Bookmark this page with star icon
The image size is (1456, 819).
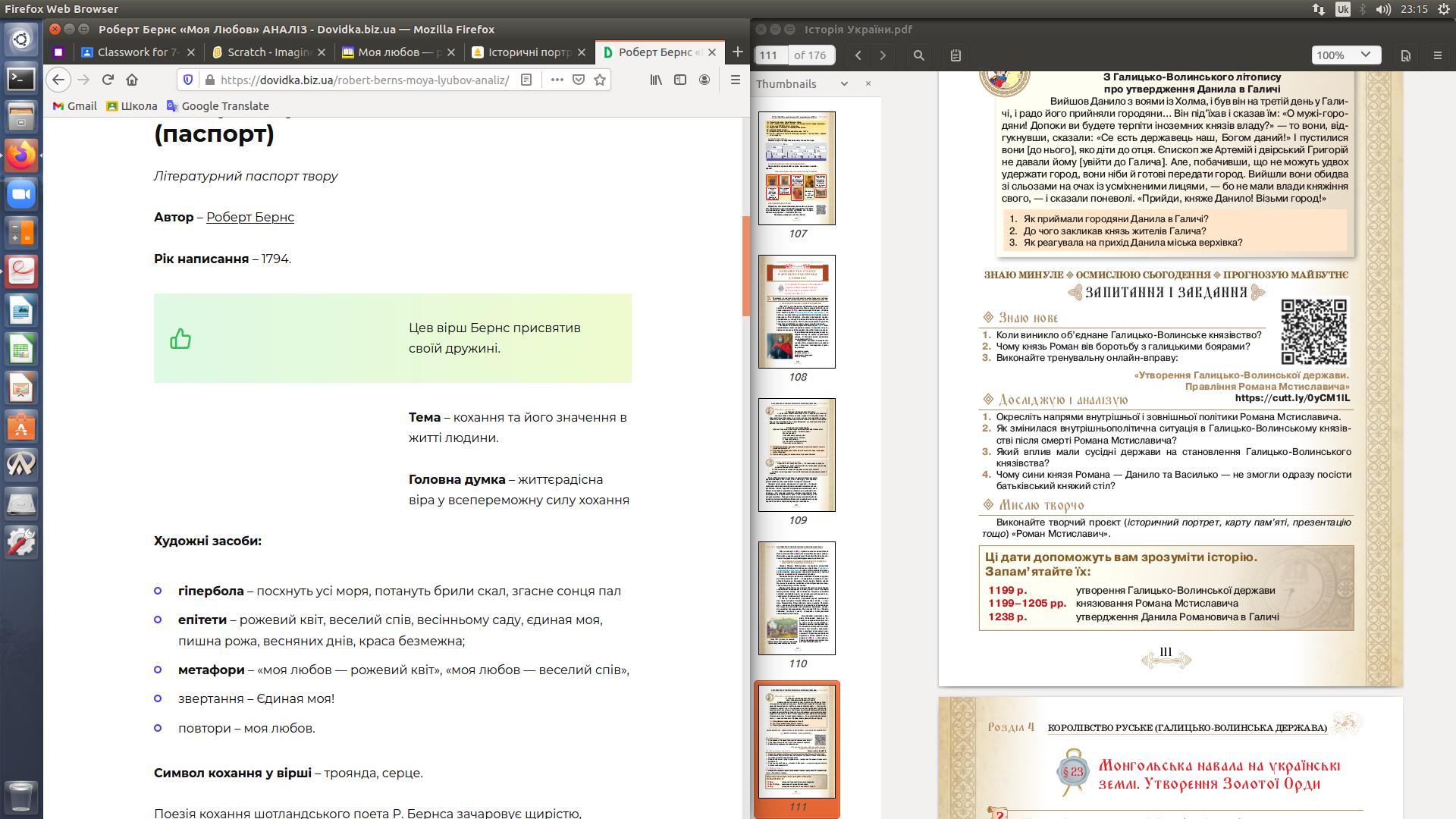(600, 80)
